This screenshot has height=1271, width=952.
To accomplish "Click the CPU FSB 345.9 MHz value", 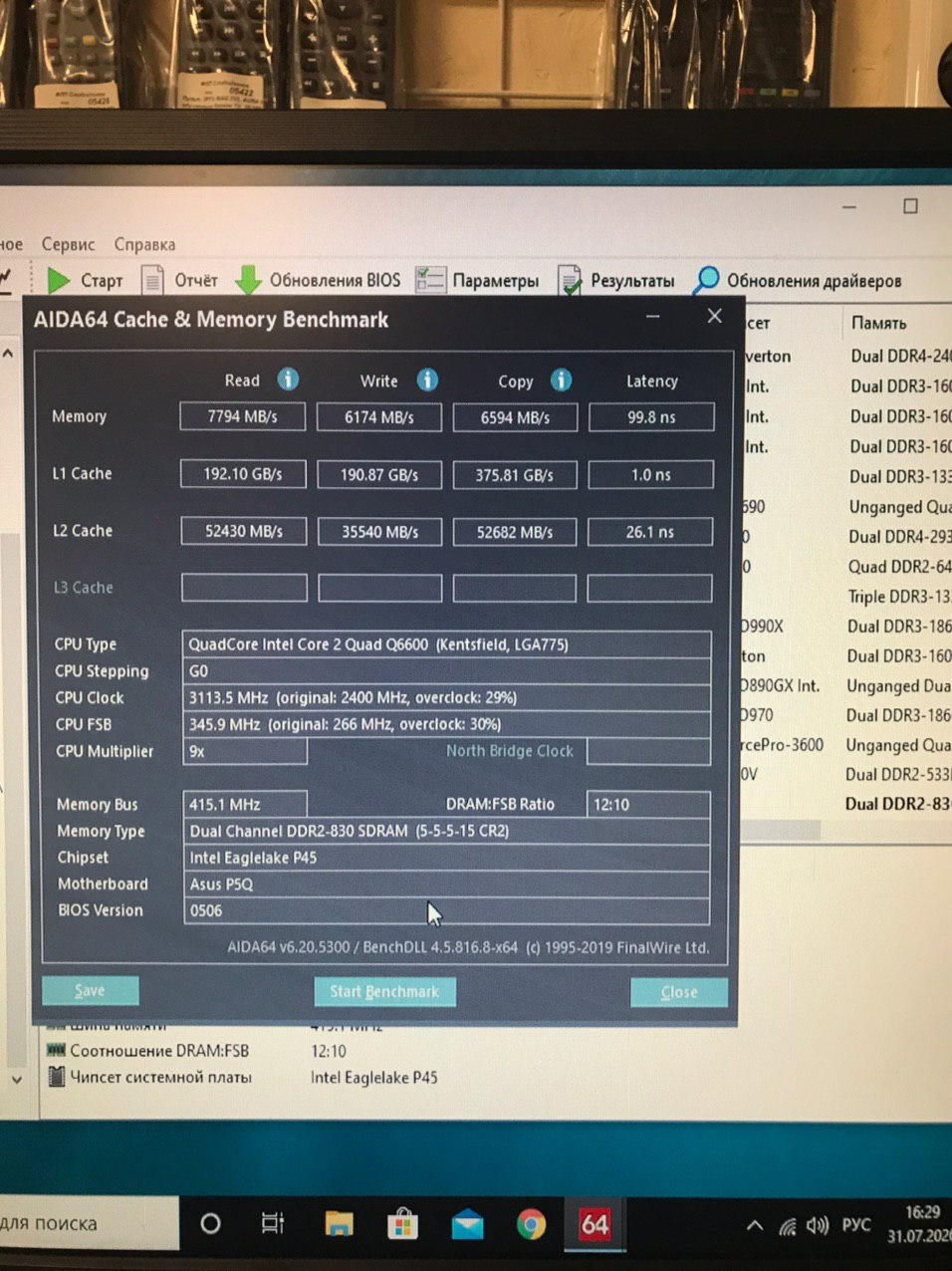I will pos(447,724).
